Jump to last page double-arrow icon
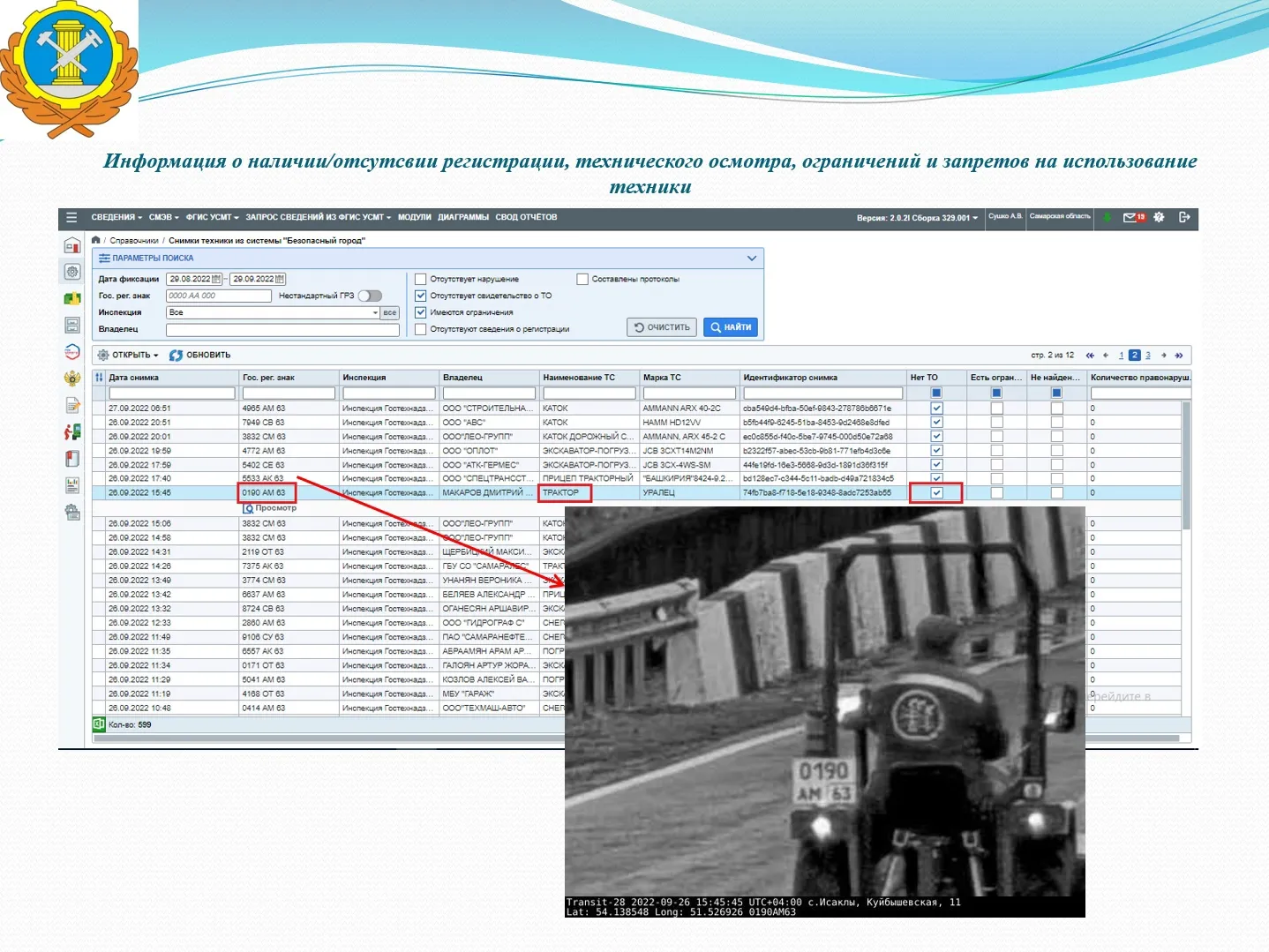 (1178, 356)
